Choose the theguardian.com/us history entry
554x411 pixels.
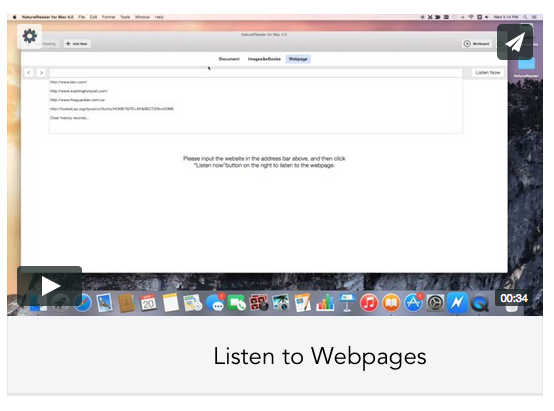[x=77, y=100]
